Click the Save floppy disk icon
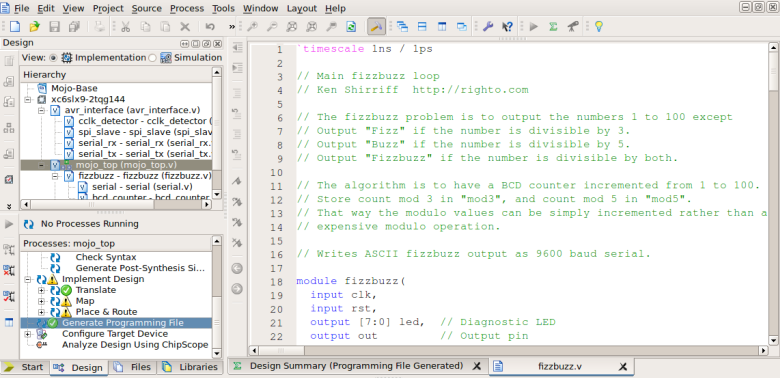Image resolution: width=780 pixels, height=378 pixels. (54, 26)
